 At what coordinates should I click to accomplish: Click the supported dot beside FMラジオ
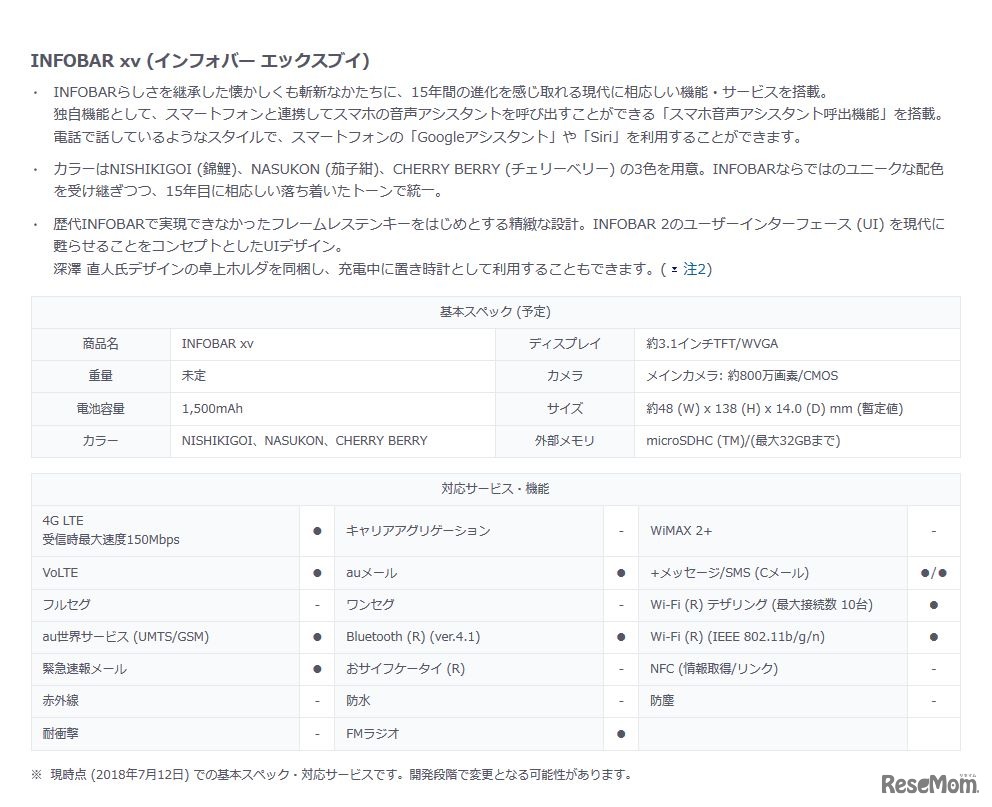pyautogui.click(x=621, y=734)
